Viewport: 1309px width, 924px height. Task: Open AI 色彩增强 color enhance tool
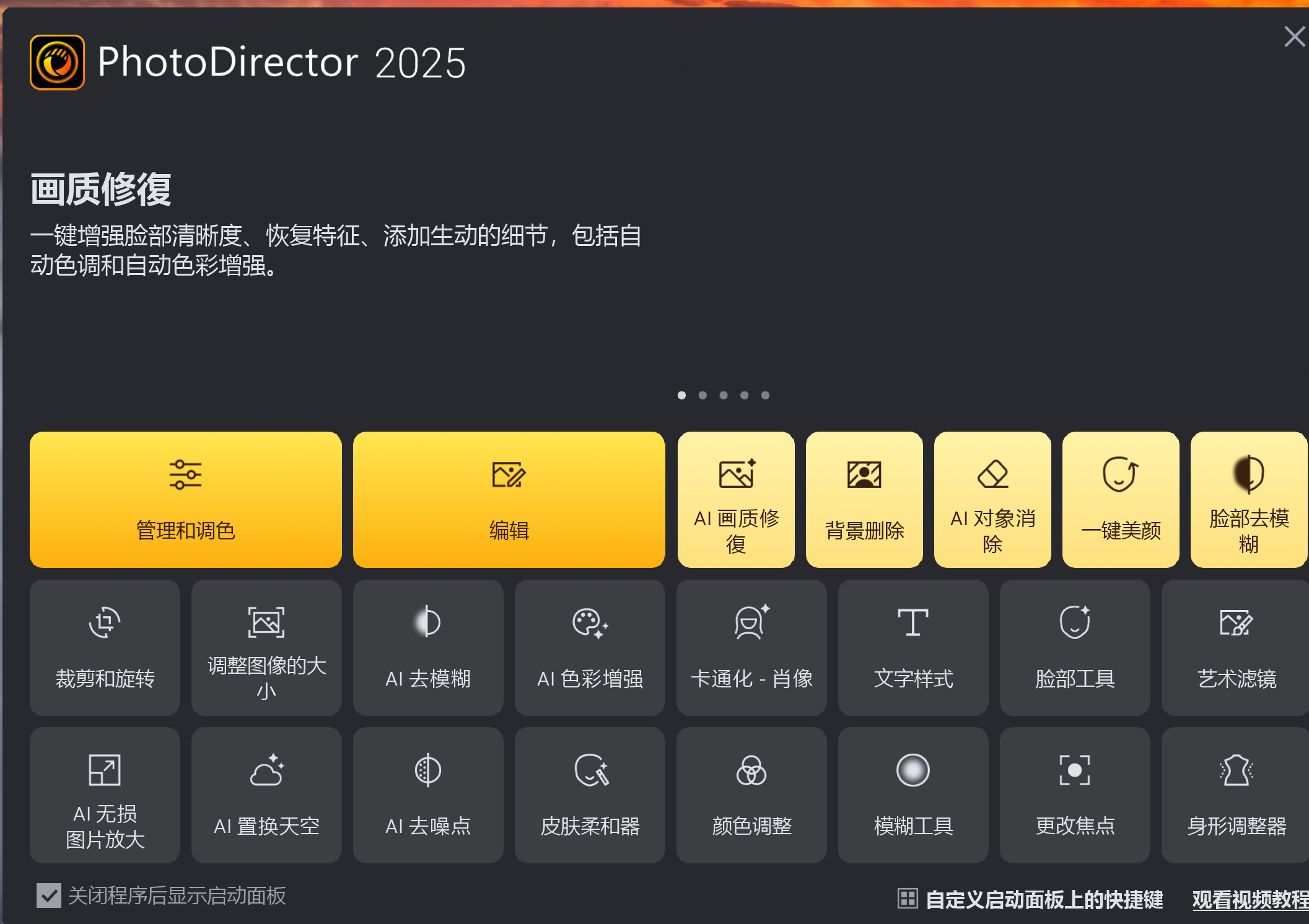click(x=590, y=647)
